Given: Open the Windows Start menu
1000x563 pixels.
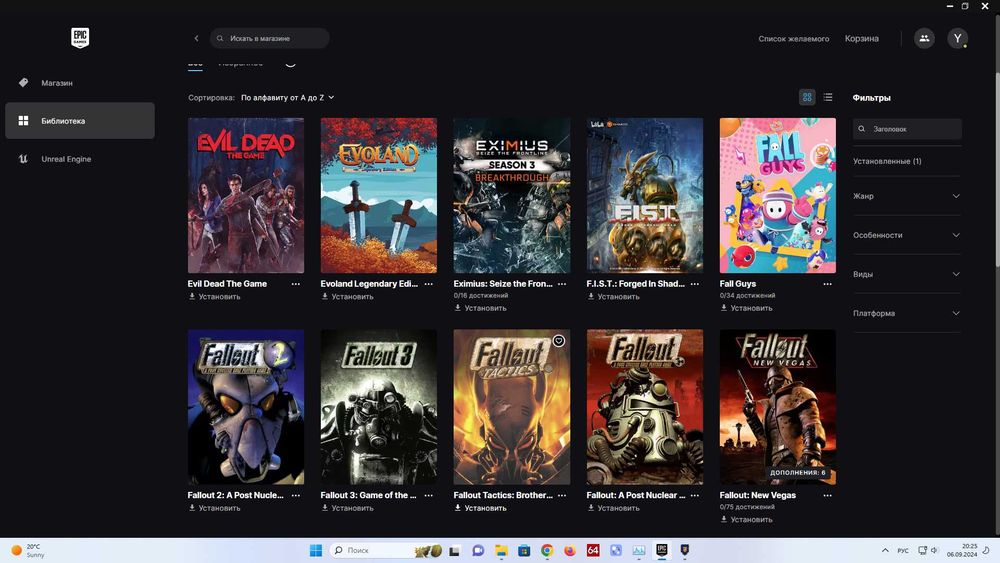Looking at the screenshot, I should click(316, 550).
